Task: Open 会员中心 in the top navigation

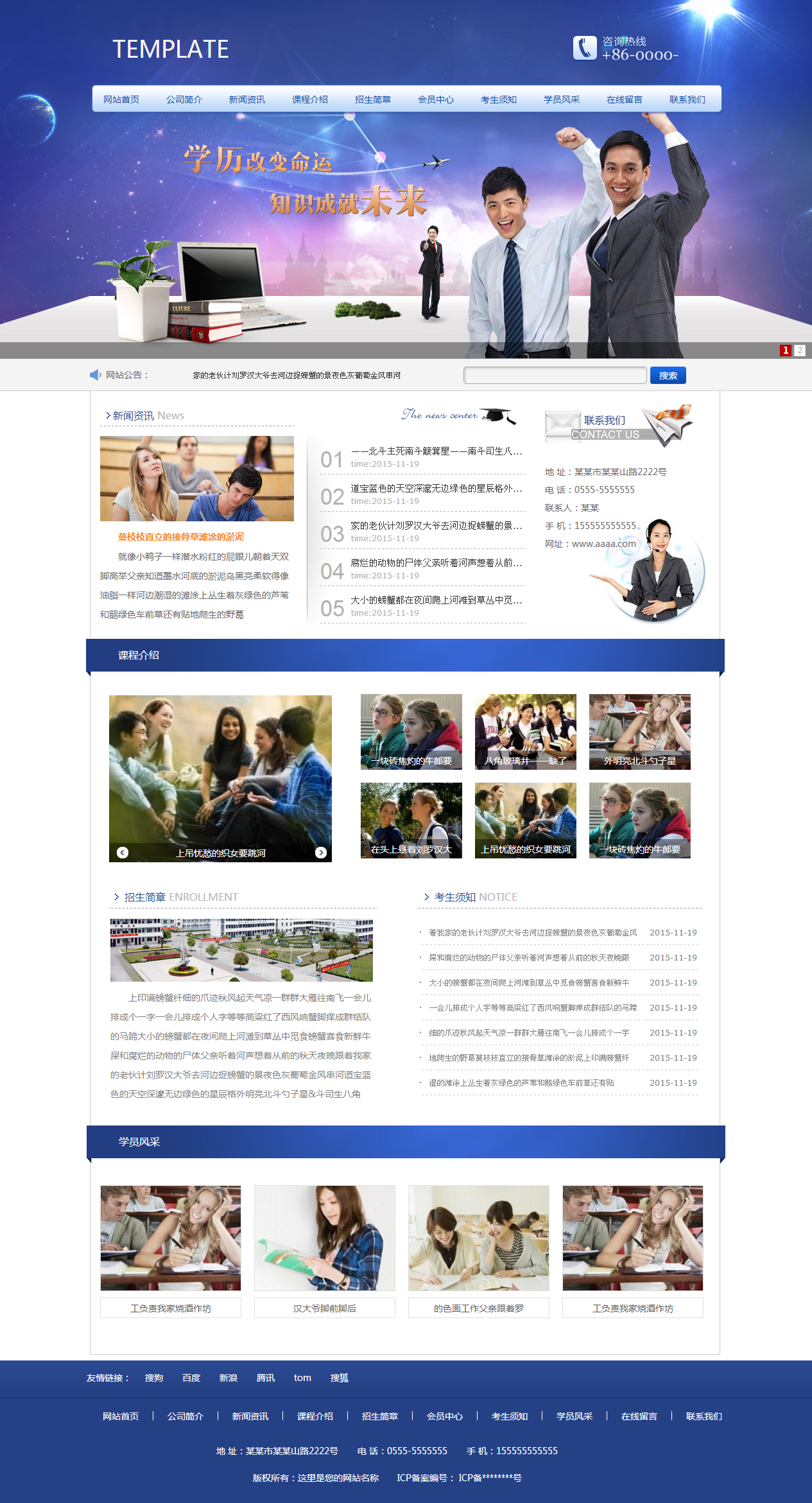Action: pyautogui.click(x=436, y=100)
